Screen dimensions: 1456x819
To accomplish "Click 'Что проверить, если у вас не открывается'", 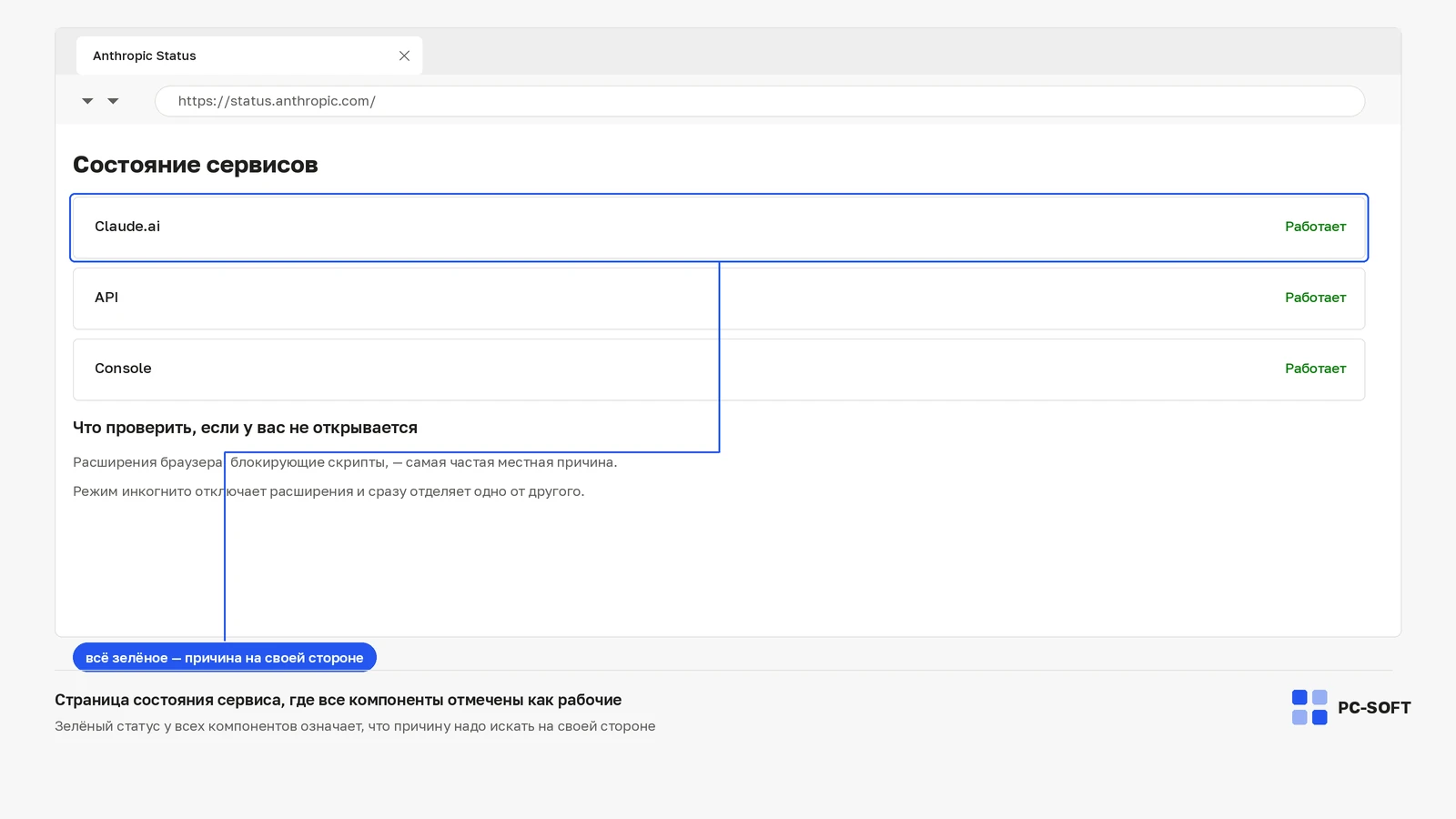I will coord(245,428).
